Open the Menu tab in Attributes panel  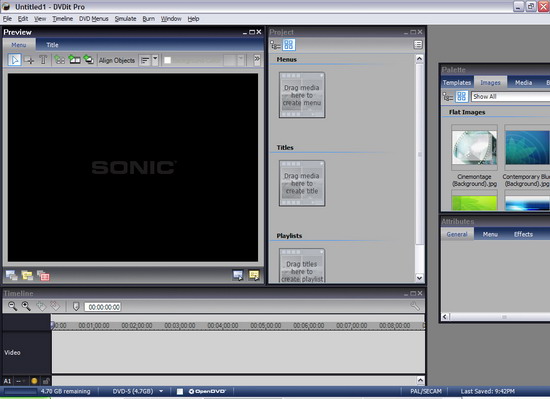tap(490, 234)
